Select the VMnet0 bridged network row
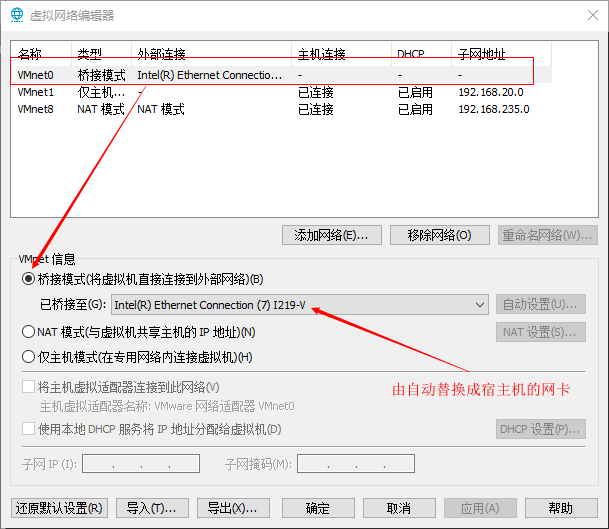 pos(150,74)
